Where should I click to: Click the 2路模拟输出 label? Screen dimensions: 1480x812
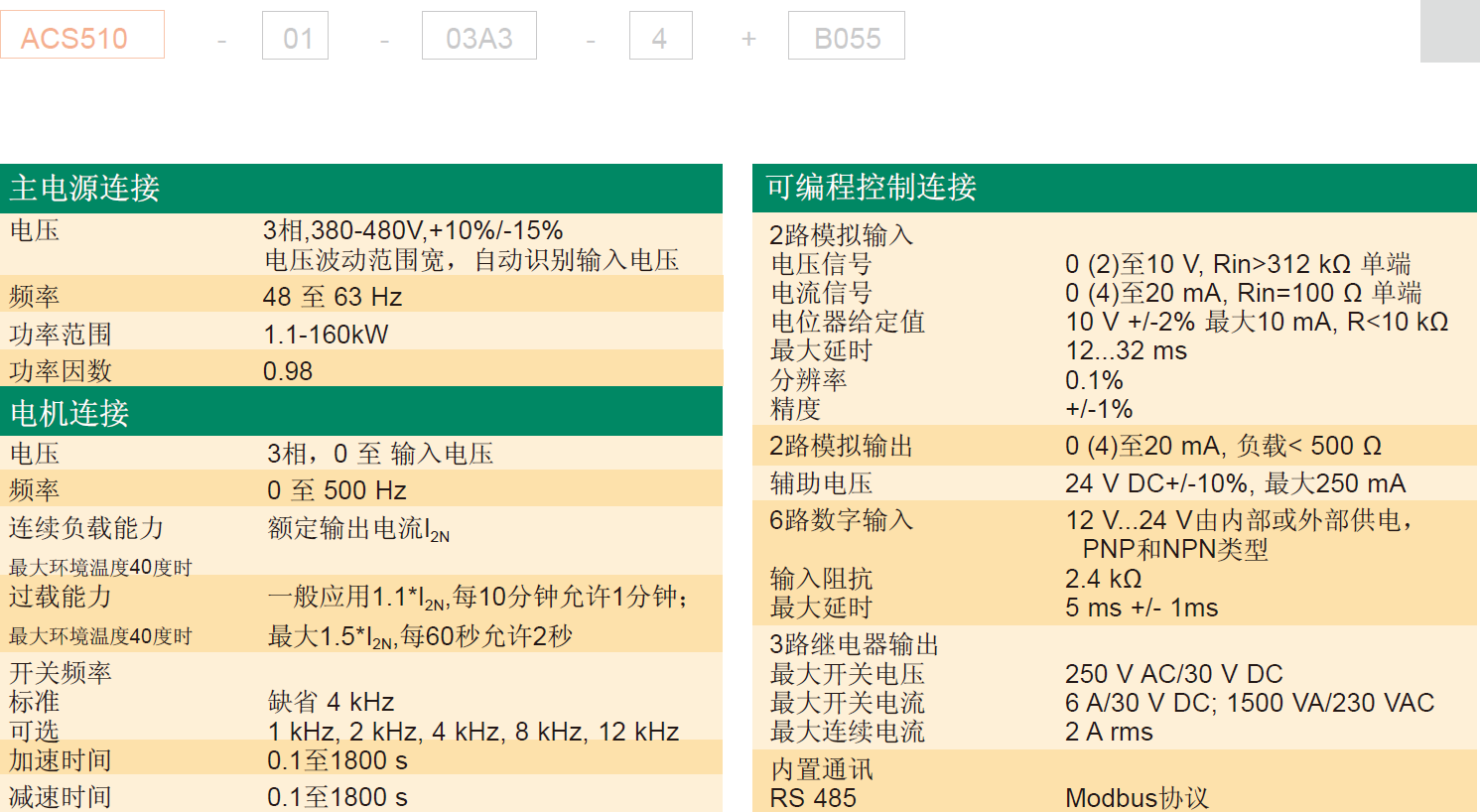click(x=842, y=446)
